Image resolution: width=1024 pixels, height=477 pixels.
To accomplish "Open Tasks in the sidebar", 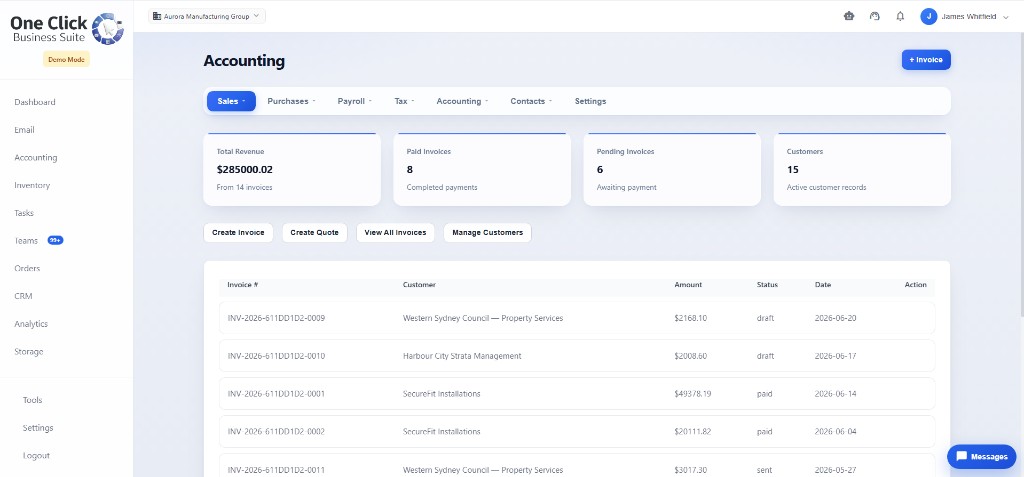I will coord(24,213).
